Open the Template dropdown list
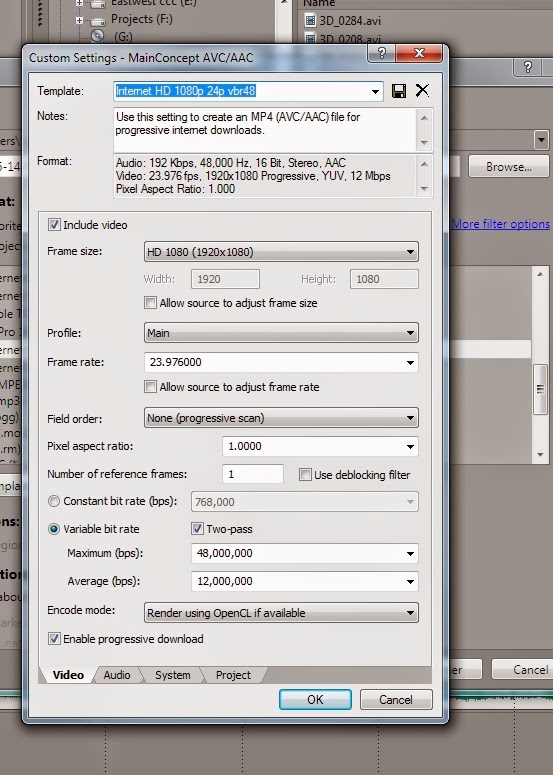This screenshot has width=553, height=775. [375, 91]
